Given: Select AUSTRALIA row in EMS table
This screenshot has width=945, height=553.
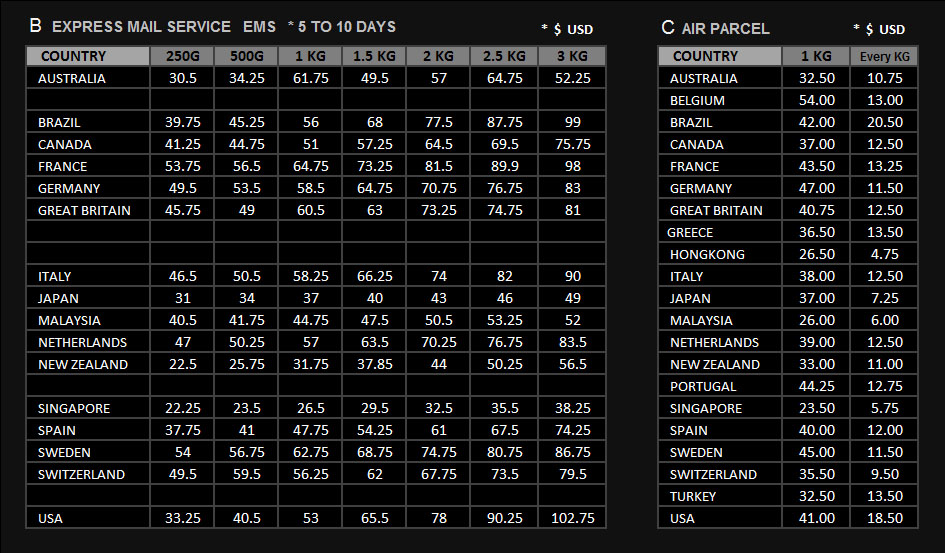Looking at the screenshot, I should click(316, 78).
